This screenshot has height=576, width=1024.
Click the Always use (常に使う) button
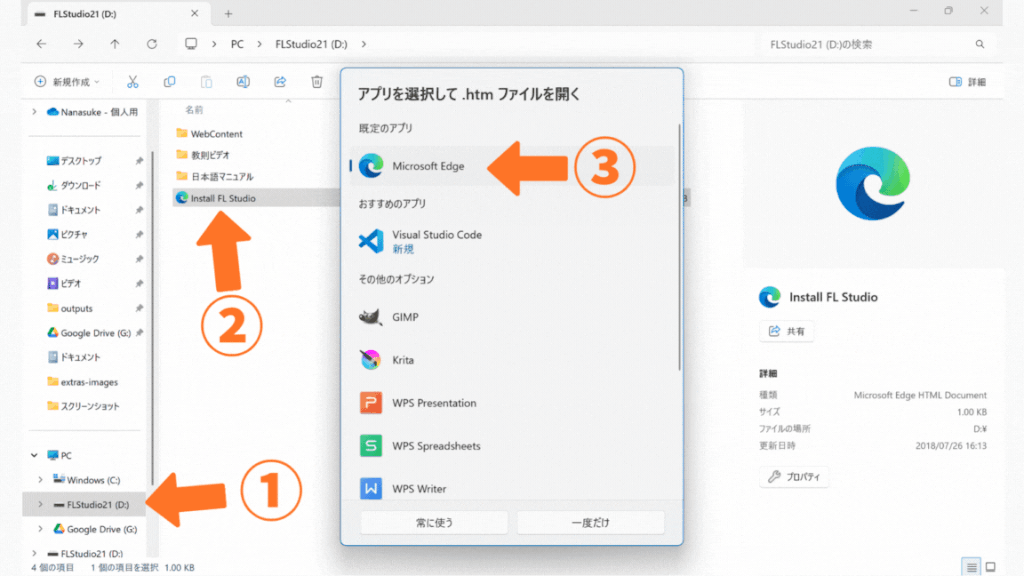coord(434,522)
